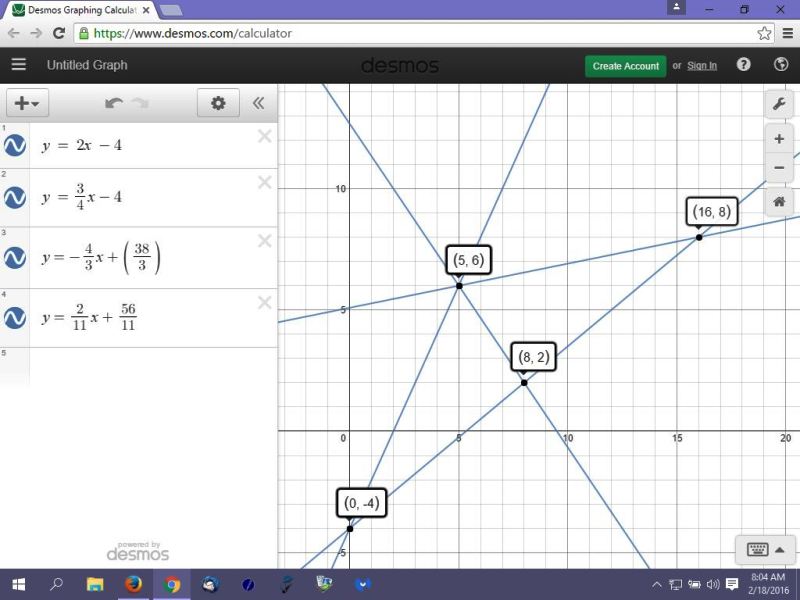Delete expression y = 2/11x + 56/11
Viewport: 800px width, 600px height.
[x=264, y=303]
